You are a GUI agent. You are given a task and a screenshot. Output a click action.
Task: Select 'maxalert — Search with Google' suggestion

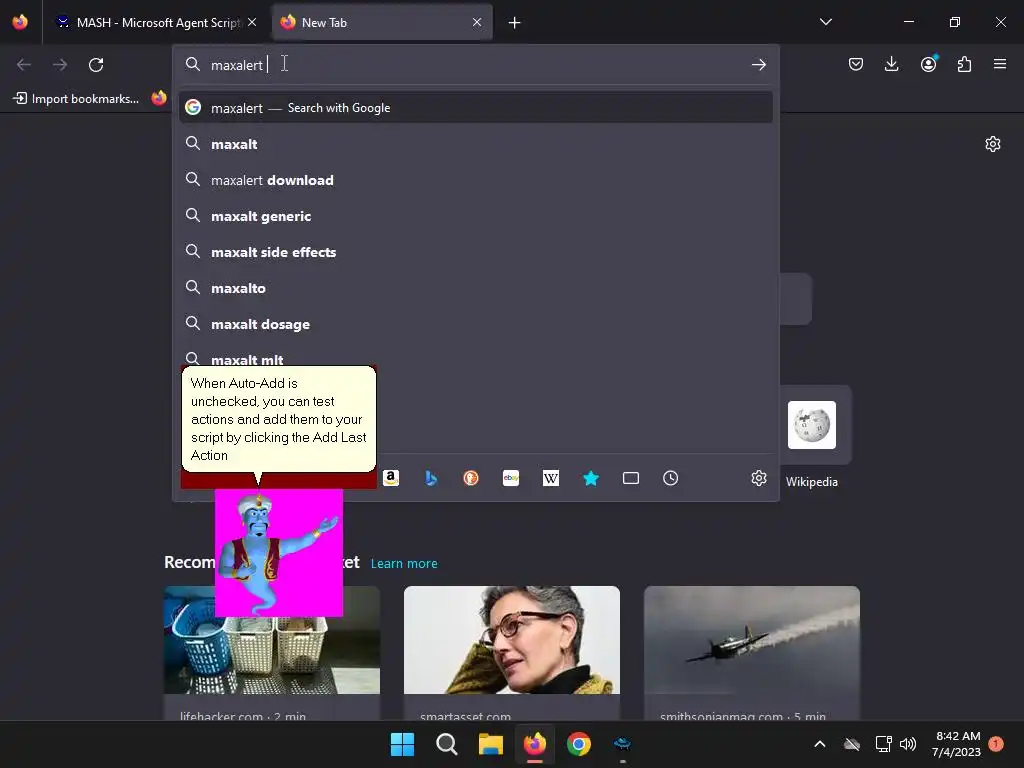[x=475, y=108]
